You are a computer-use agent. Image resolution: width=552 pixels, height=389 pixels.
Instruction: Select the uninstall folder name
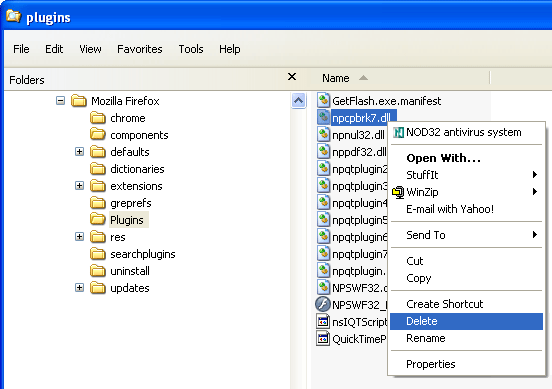point(130,271)
